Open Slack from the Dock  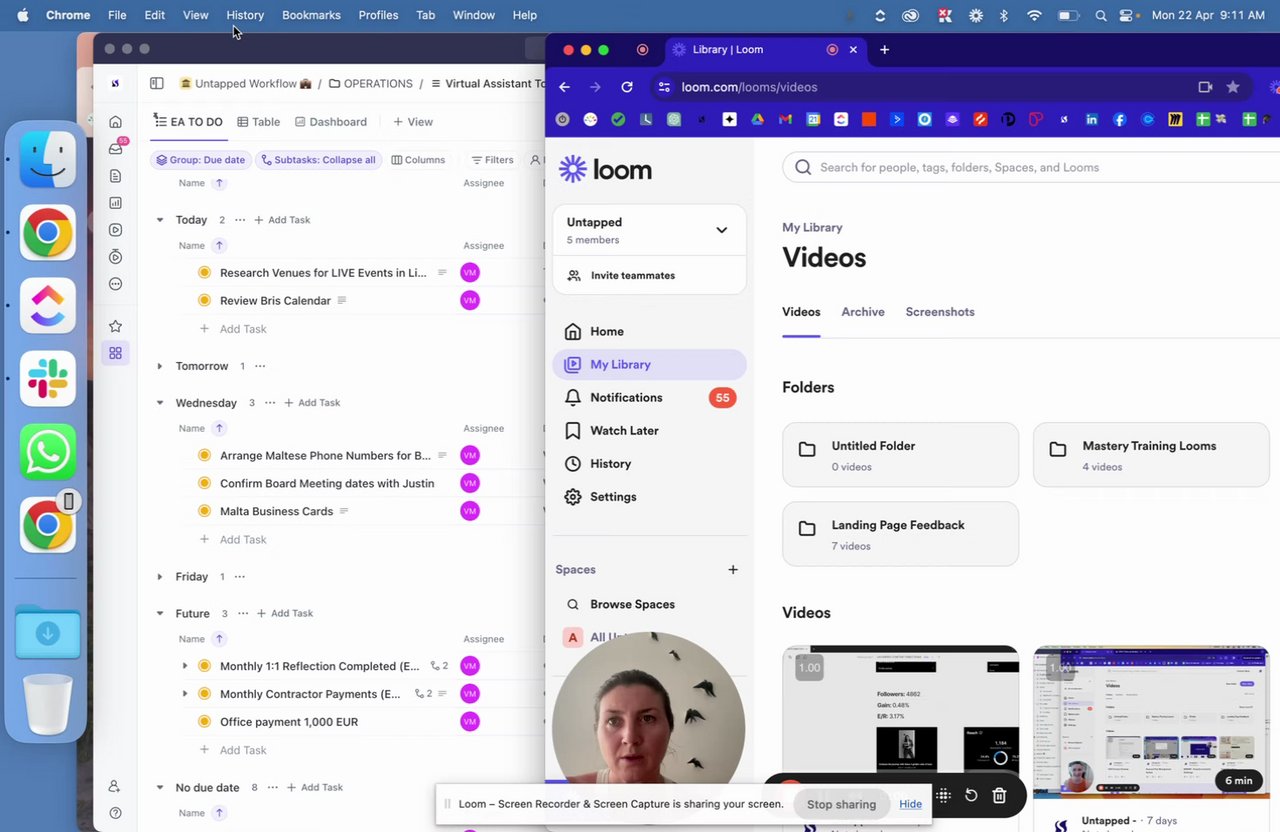coord(48,379)
